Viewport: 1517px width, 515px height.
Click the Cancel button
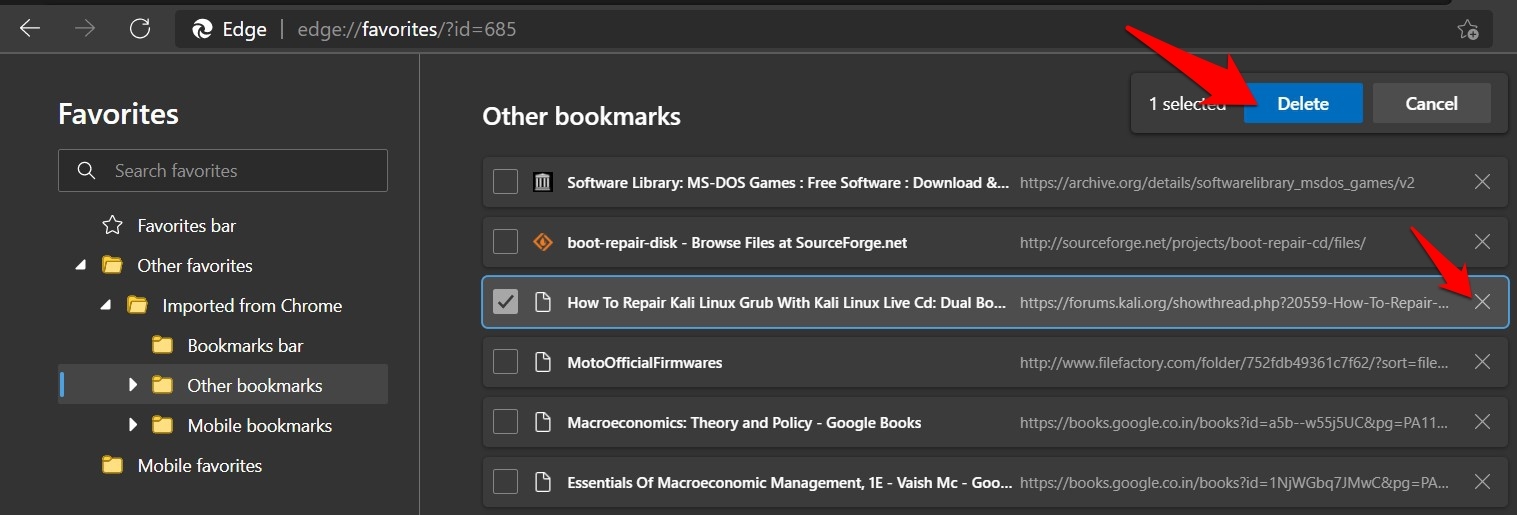(1431, 104)
